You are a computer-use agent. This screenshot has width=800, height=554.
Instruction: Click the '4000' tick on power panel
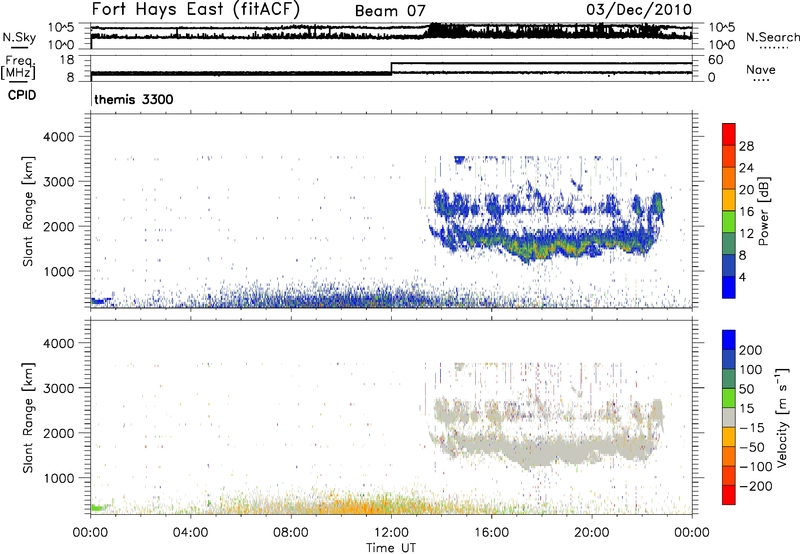pos(58,137)
